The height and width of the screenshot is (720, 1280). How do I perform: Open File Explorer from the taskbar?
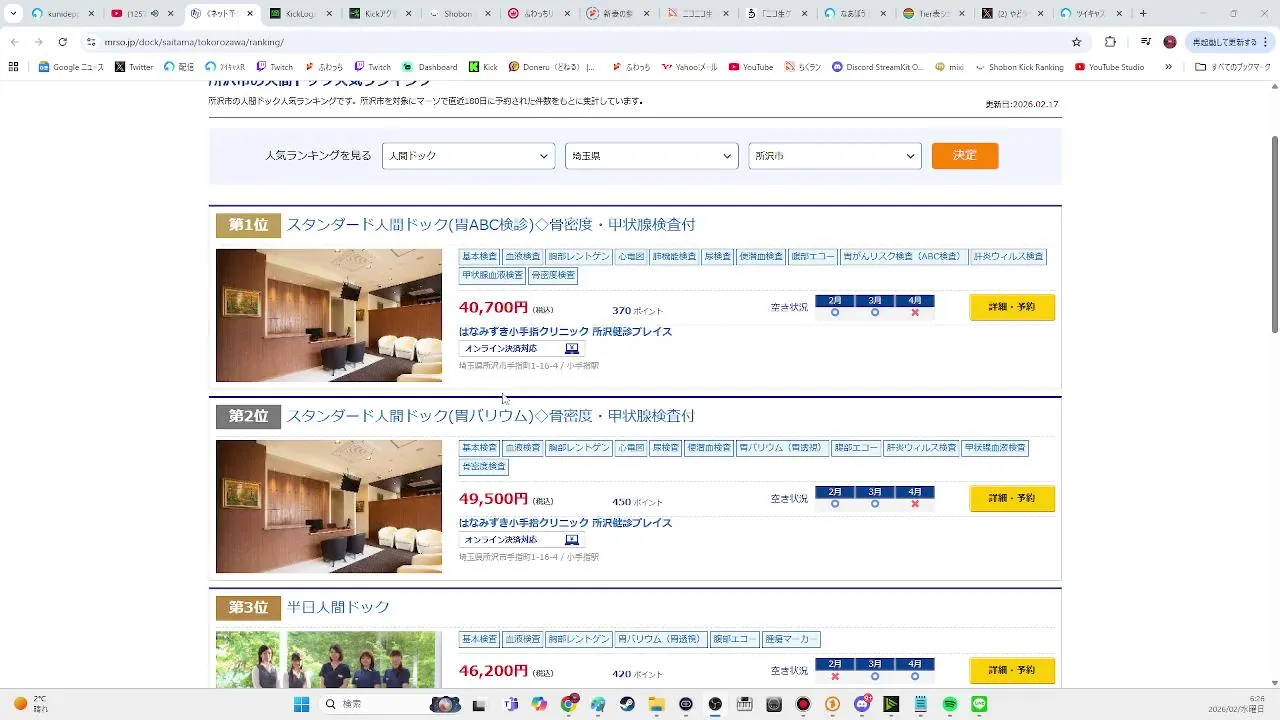click(x=656, y=704)
